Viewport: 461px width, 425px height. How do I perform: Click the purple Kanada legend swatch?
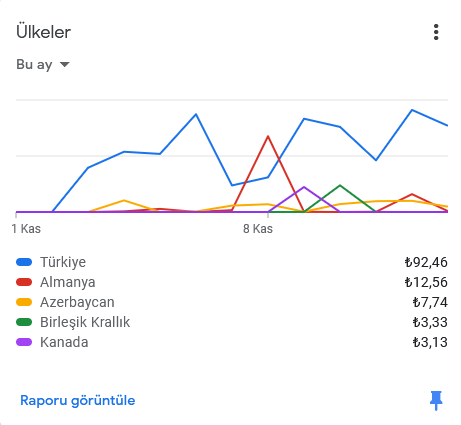click(x=24, y=342)
